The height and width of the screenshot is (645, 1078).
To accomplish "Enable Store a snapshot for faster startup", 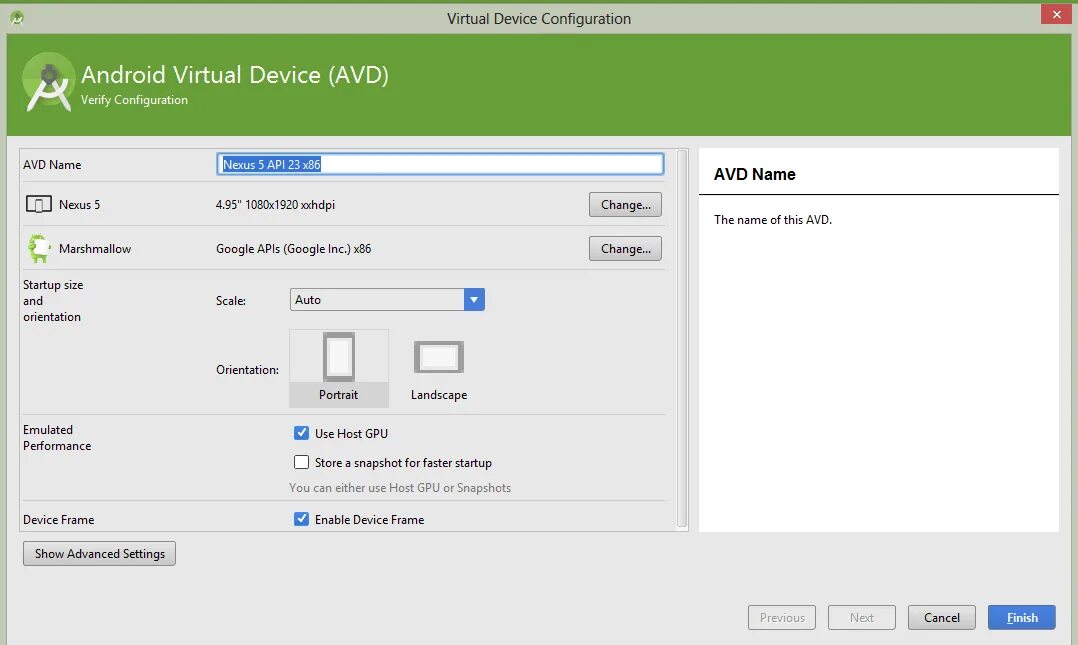I will coord(301,462).
